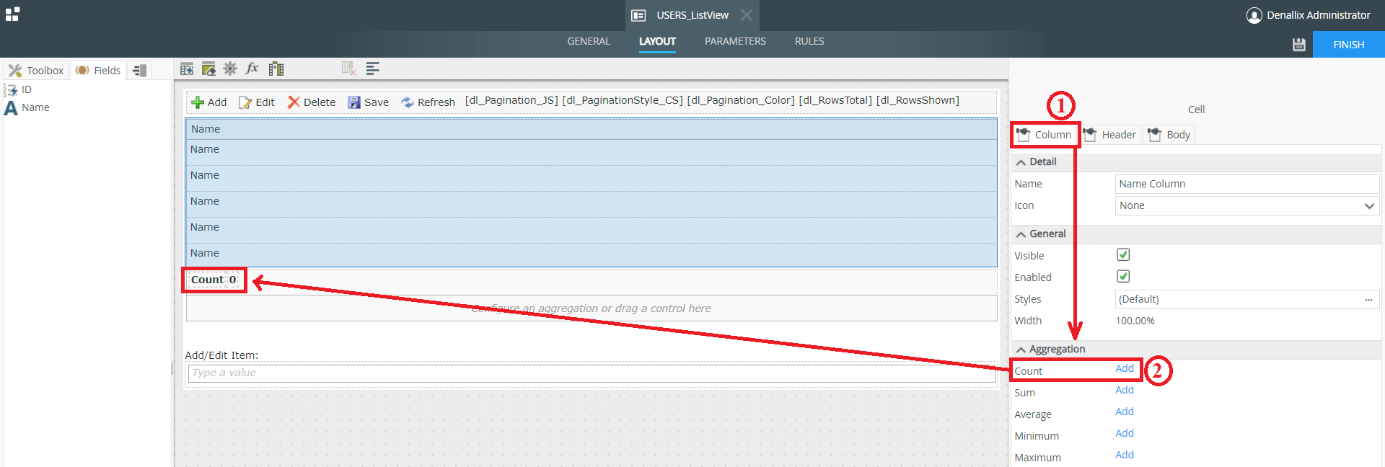Collapse the Detail section
Viewport: 1385px width, 467px height.
click(x=1021, y=162)
